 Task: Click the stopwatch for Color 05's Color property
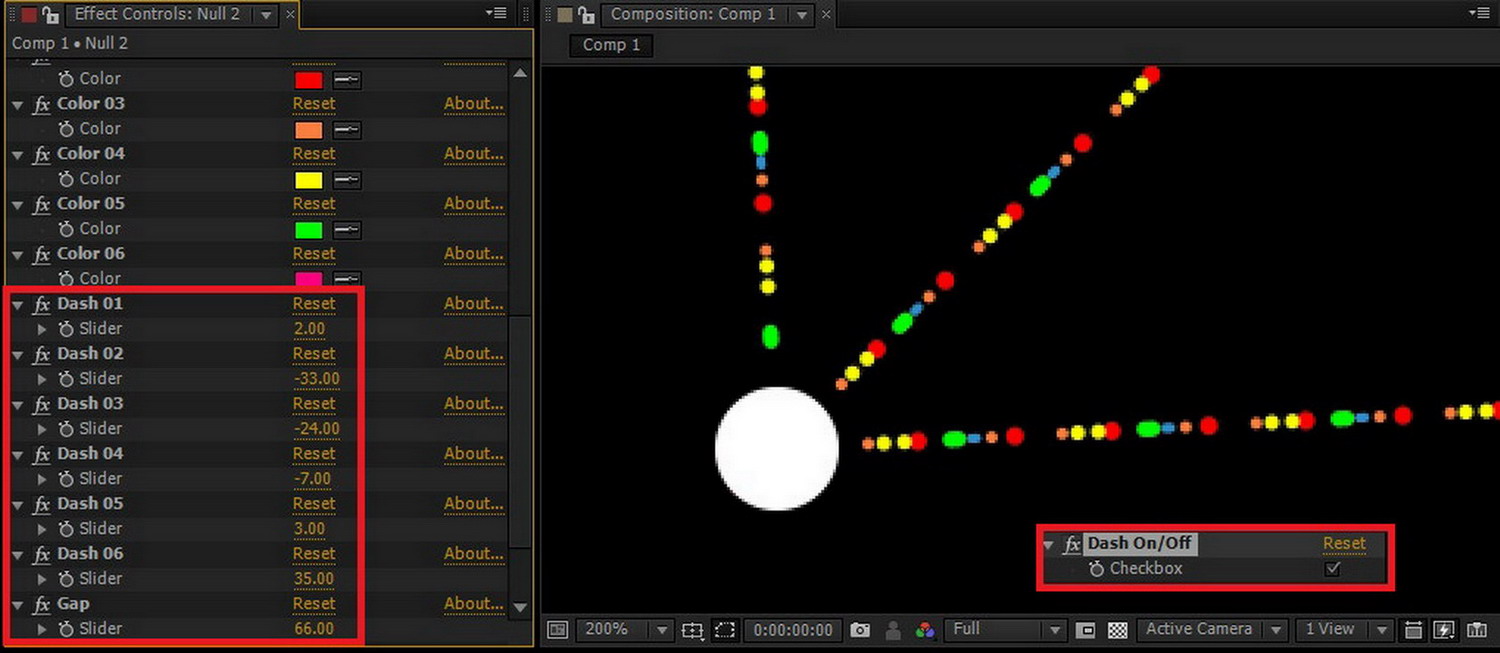(x=67, y=229)
